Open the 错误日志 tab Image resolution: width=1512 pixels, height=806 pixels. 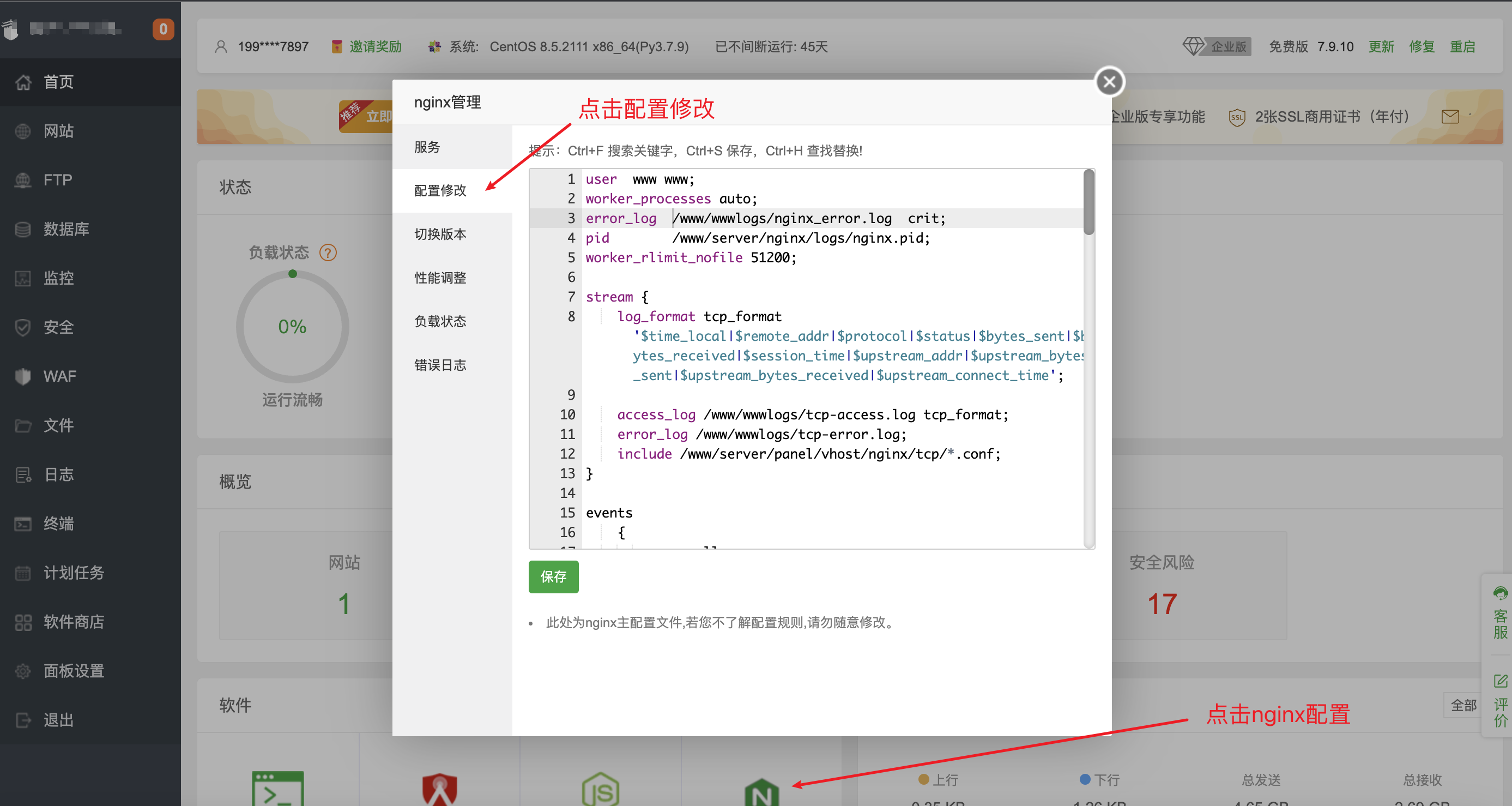[x=440, y=365]
